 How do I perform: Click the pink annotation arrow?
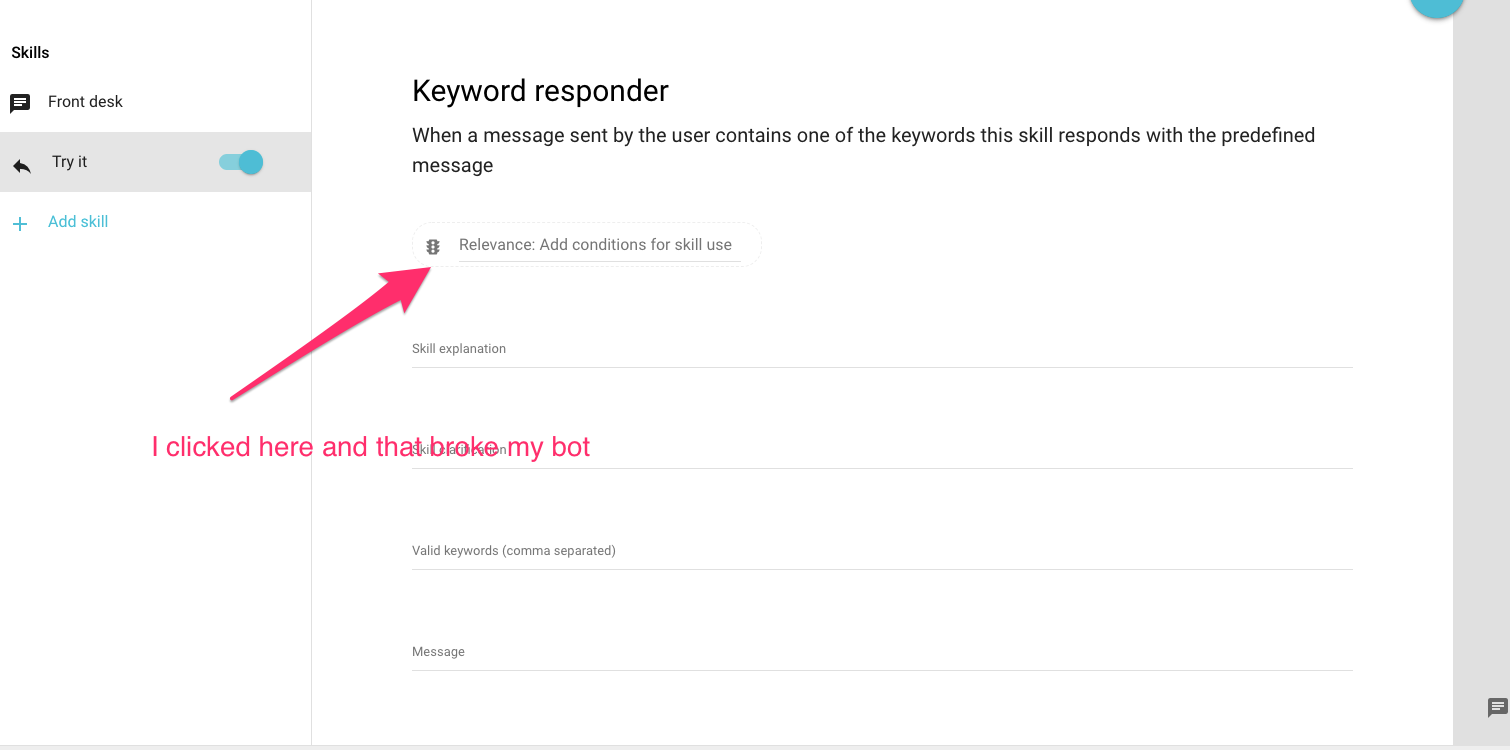click(x=330, y=330)
